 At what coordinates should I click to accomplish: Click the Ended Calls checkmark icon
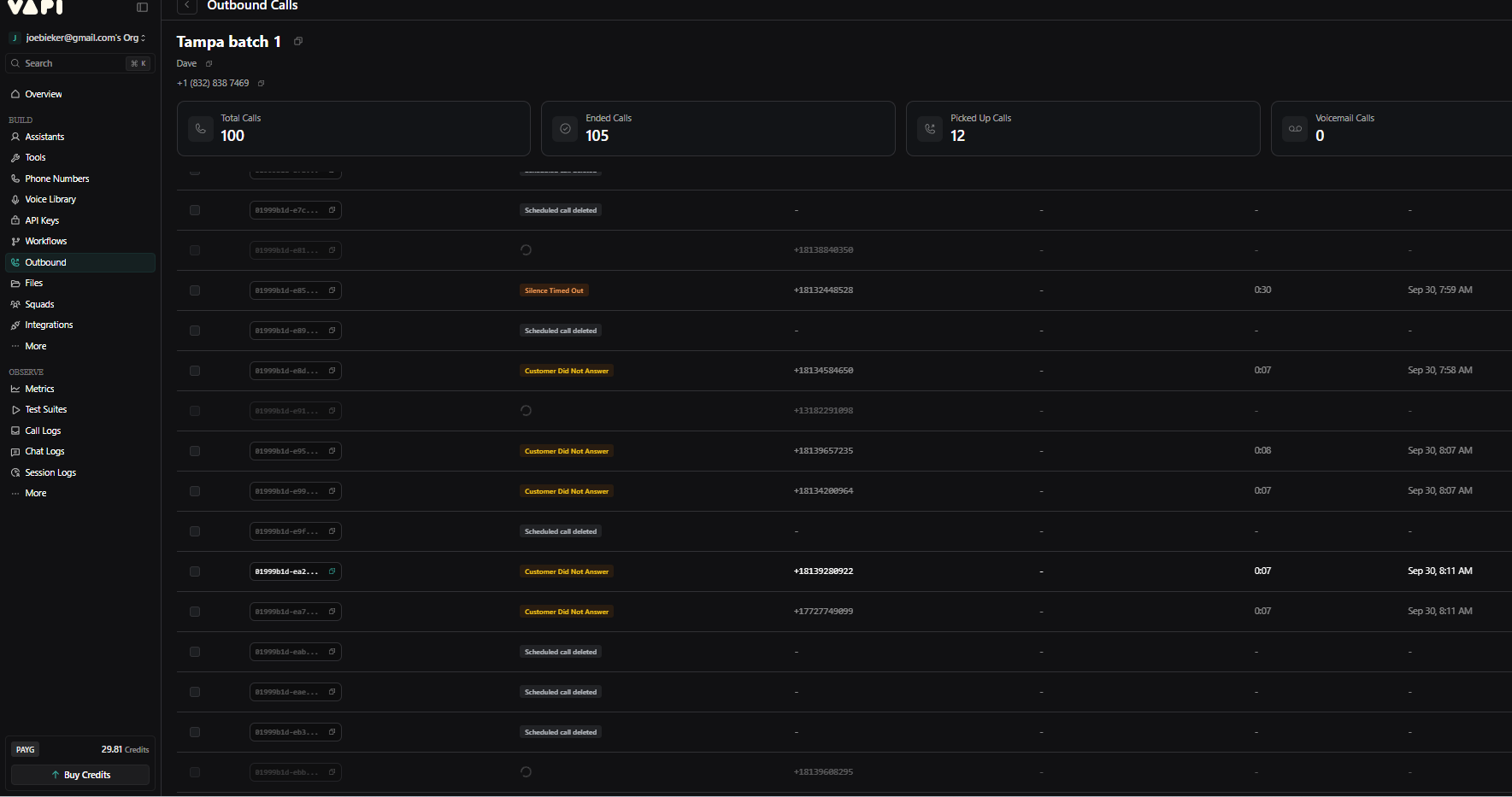point(565,129)
